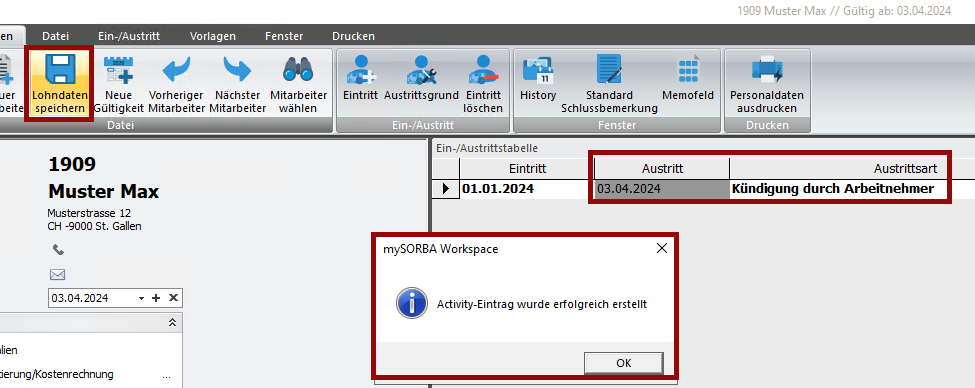
Task: Create a Neue Gültigkeit entry
Action: click(119, 83)
